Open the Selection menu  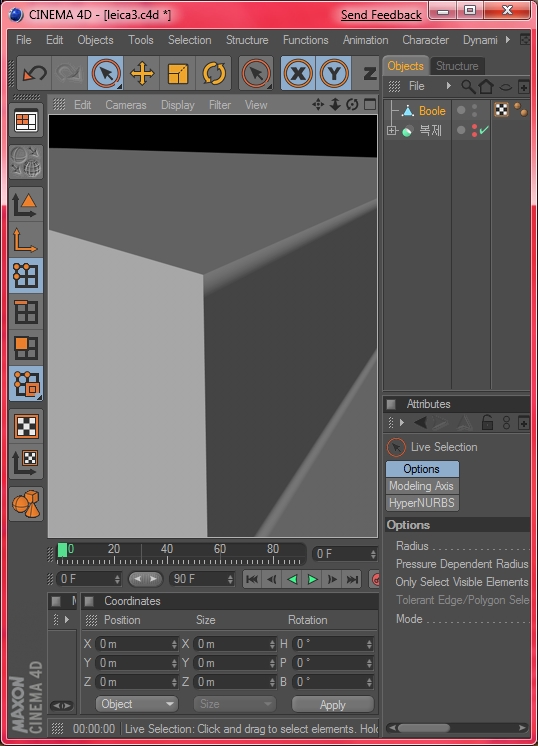point(189,40)
